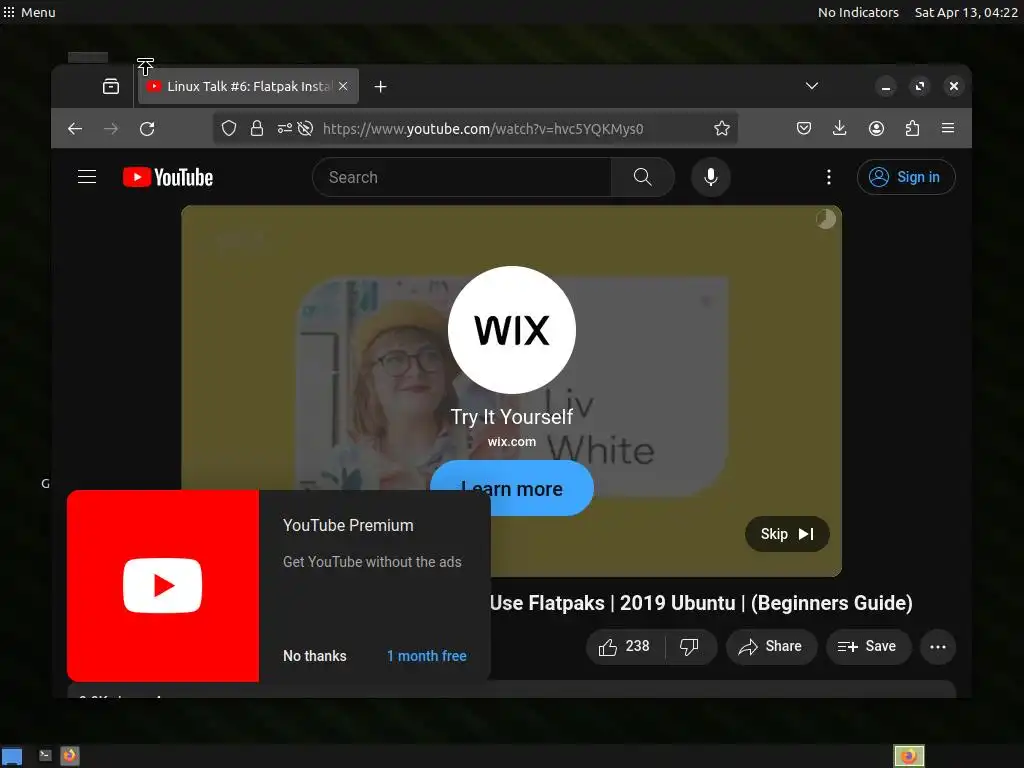
Task: Like the video with 238 likes
Action: pyautogui.click(x=624, y=647)
